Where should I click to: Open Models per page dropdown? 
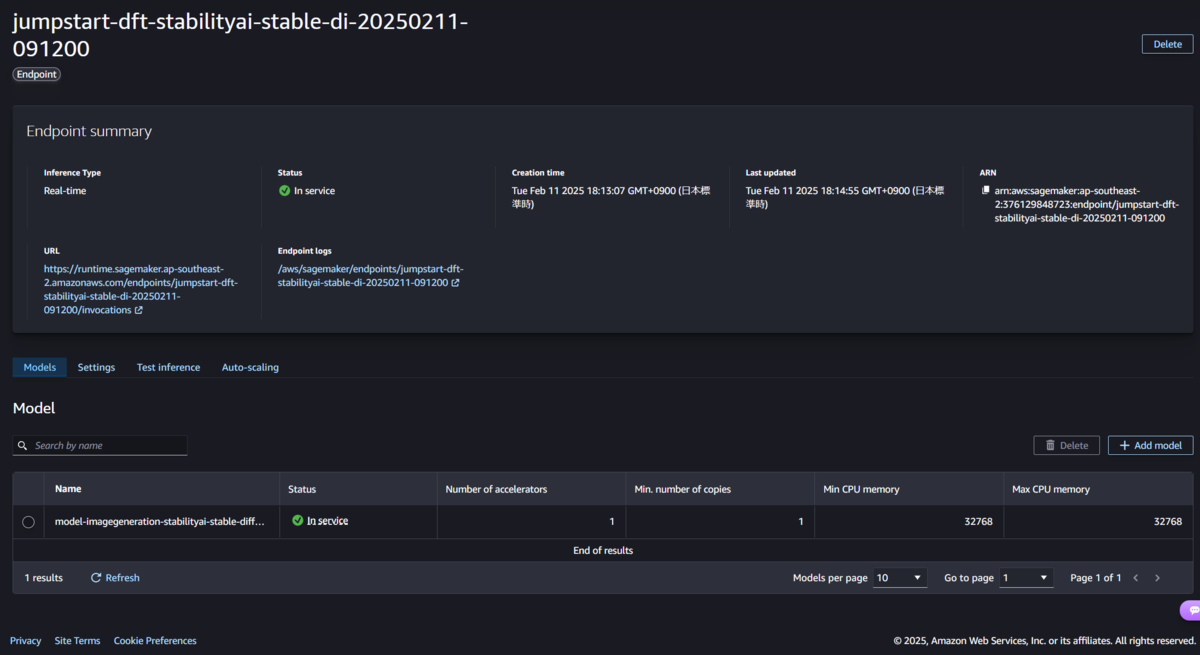pyautogui.click(x=900, y=578)
